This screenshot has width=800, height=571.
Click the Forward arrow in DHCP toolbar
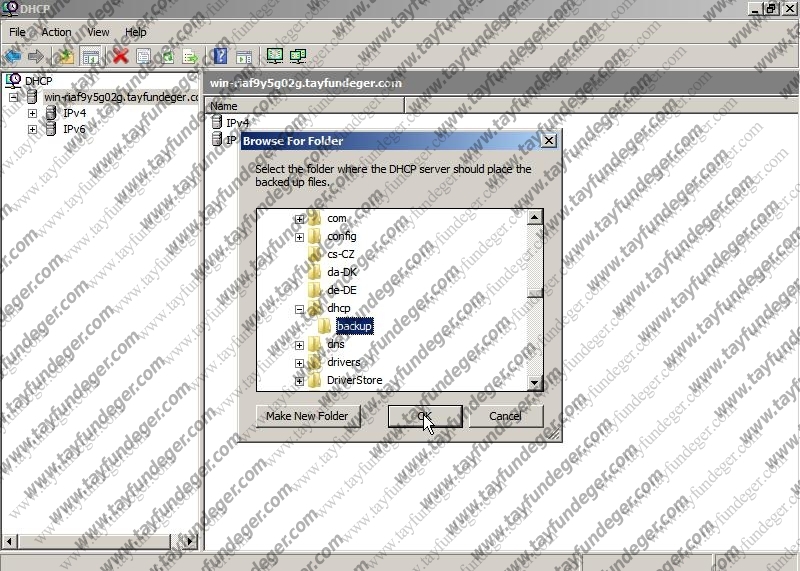pos(36,56)
